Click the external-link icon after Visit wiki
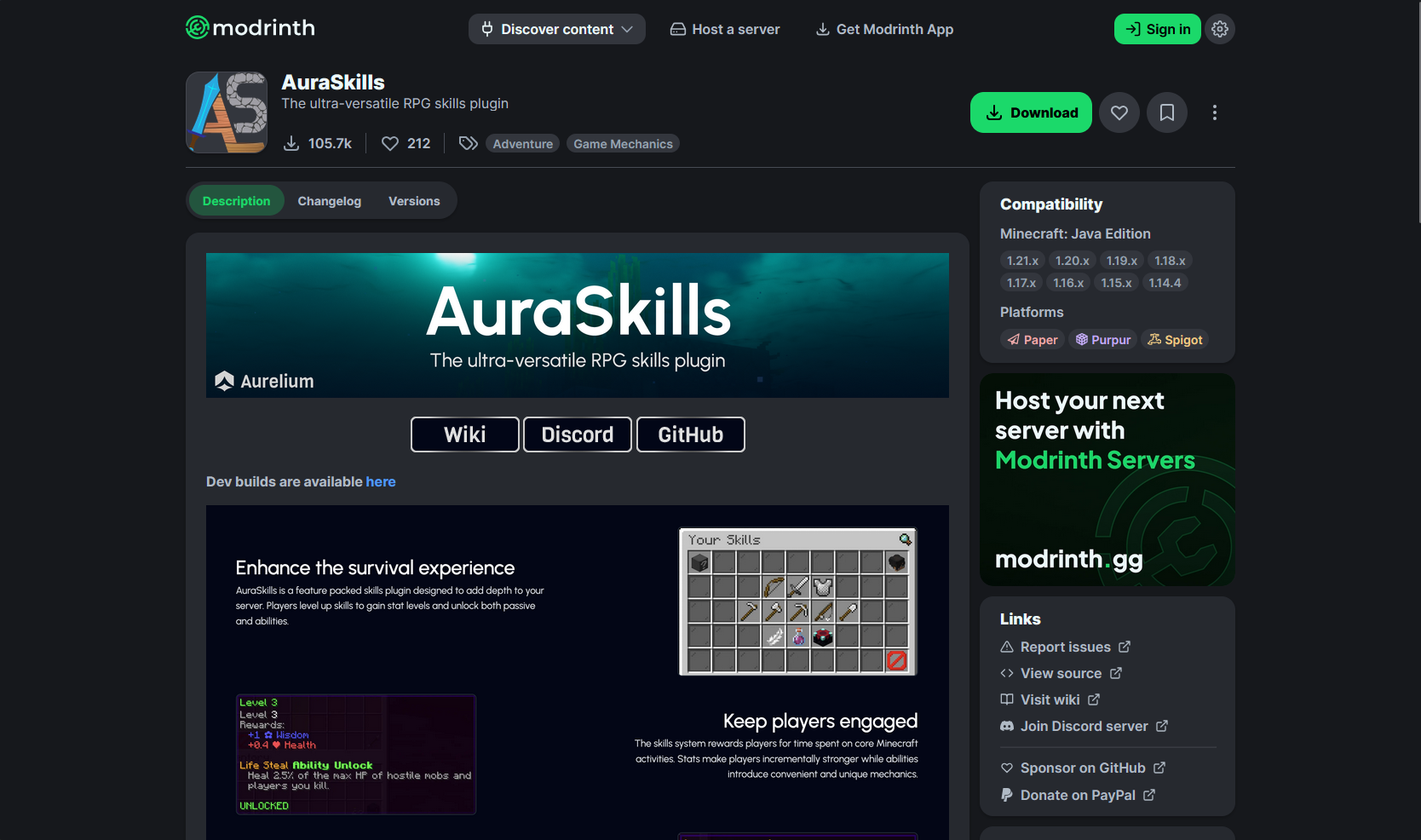 pos(1094,699)
